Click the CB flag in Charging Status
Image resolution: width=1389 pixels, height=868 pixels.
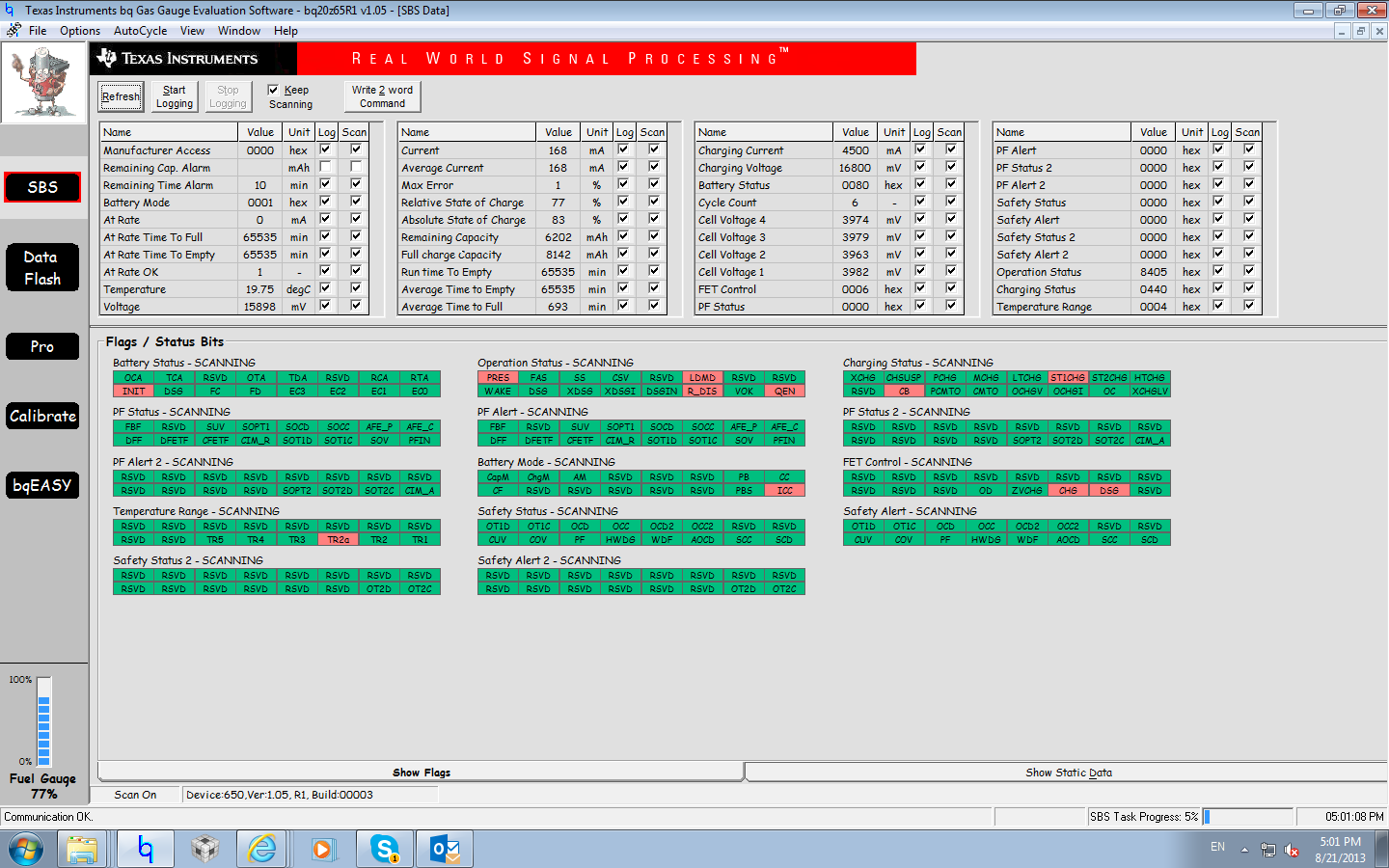[904, 392]
